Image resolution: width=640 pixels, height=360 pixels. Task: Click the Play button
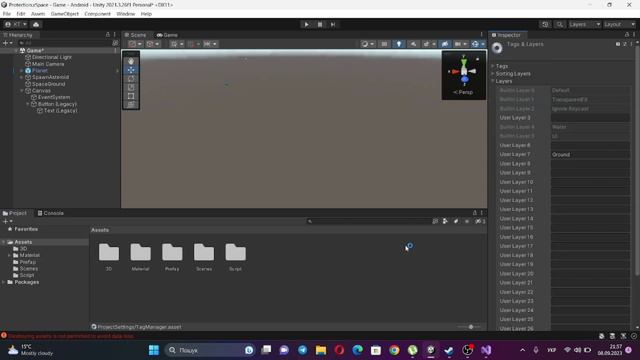(x=307, y=24)
